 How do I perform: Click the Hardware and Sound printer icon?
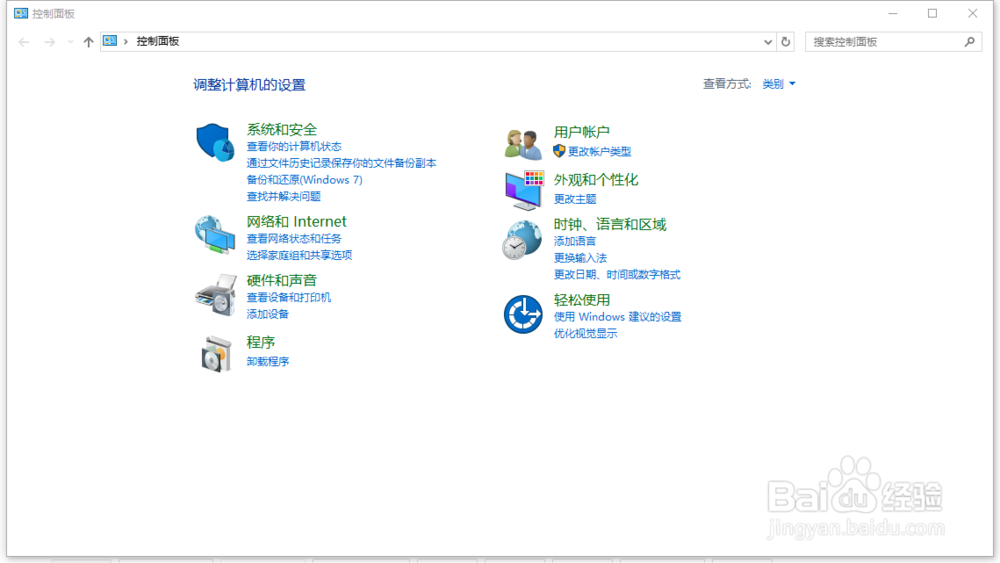(216, 295)
